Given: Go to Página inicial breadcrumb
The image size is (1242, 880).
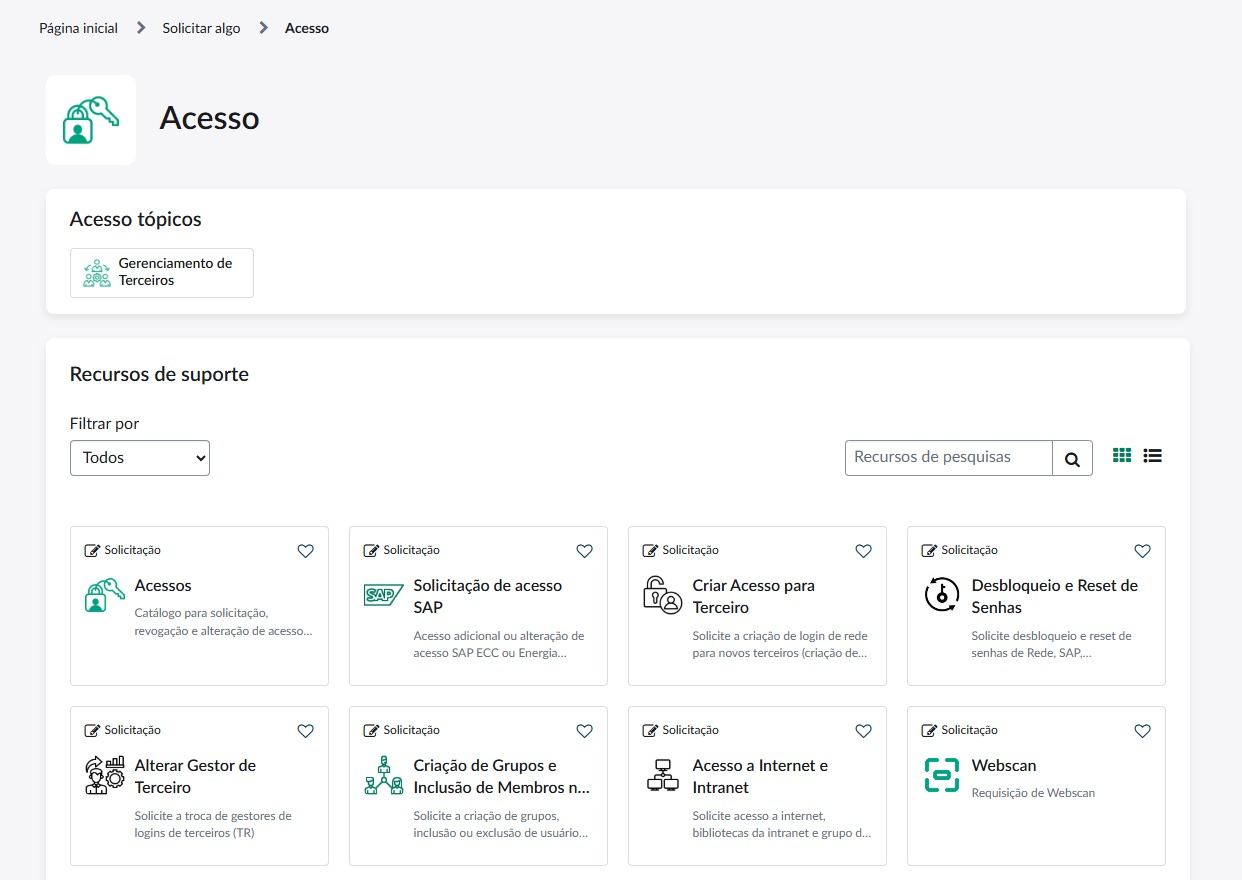Looking at the screenshot, I should [78, 28].
